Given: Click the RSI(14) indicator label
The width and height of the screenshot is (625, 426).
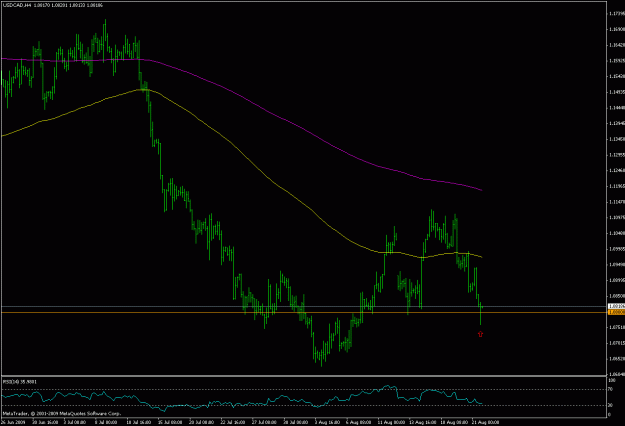Looking at the screenshot, I should (x=20, y=382).
